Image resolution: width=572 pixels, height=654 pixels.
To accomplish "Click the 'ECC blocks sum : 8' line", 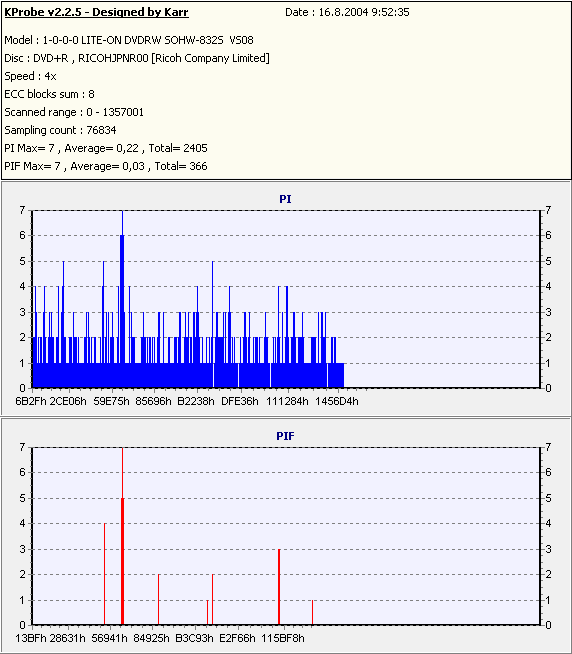I will pos(49,94).
